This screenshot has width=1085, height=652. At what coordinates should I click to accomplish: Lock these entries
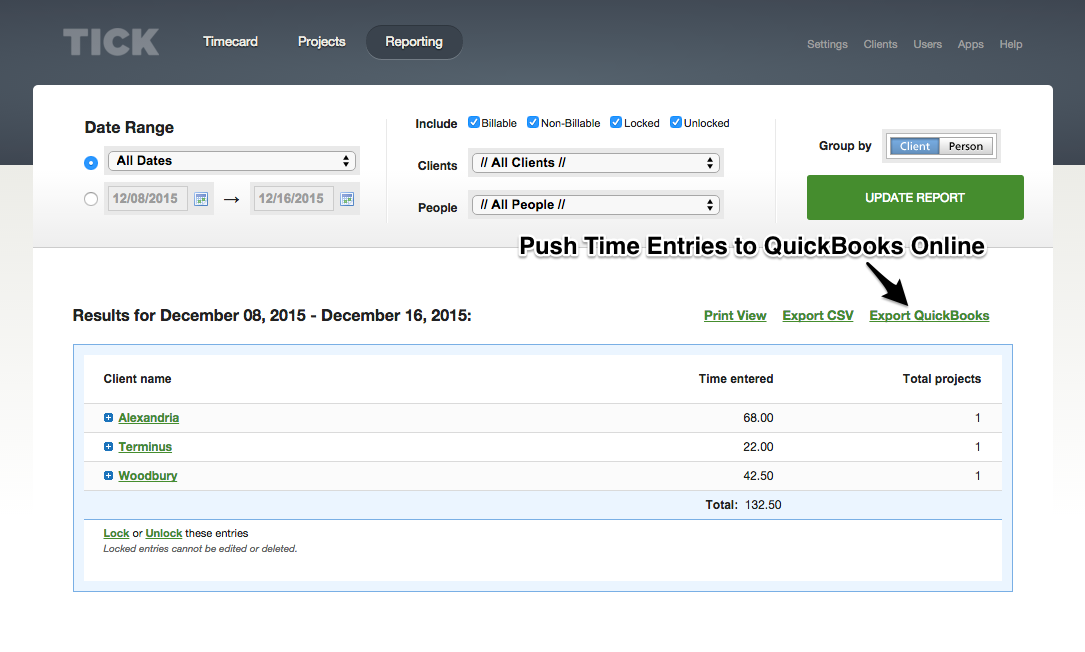116,533
